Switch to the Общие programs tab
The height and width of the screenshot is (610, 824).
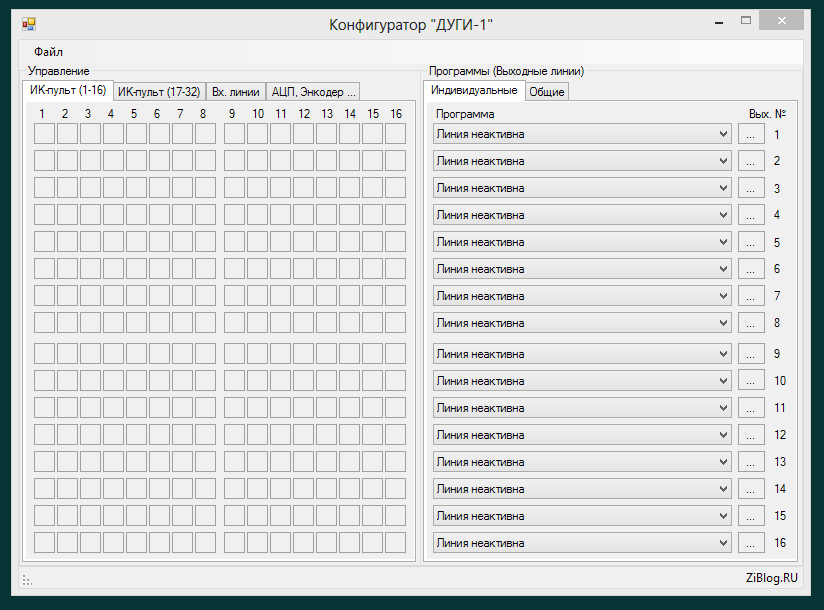pyautogui.click(x=546, y=92)
